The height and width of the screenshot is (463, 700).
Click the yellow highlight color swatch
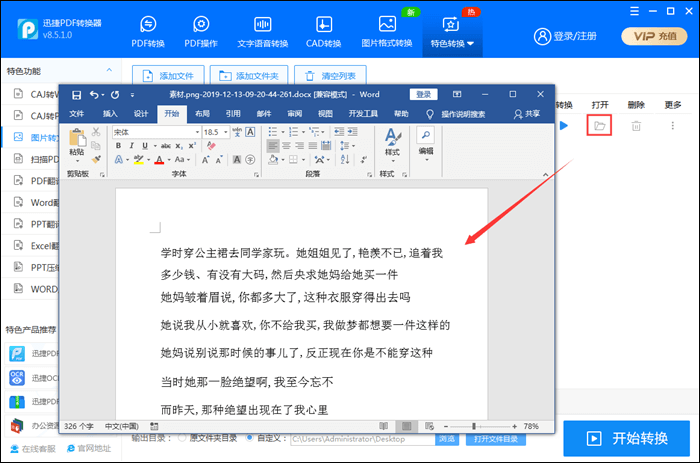[x=139, y=160]
